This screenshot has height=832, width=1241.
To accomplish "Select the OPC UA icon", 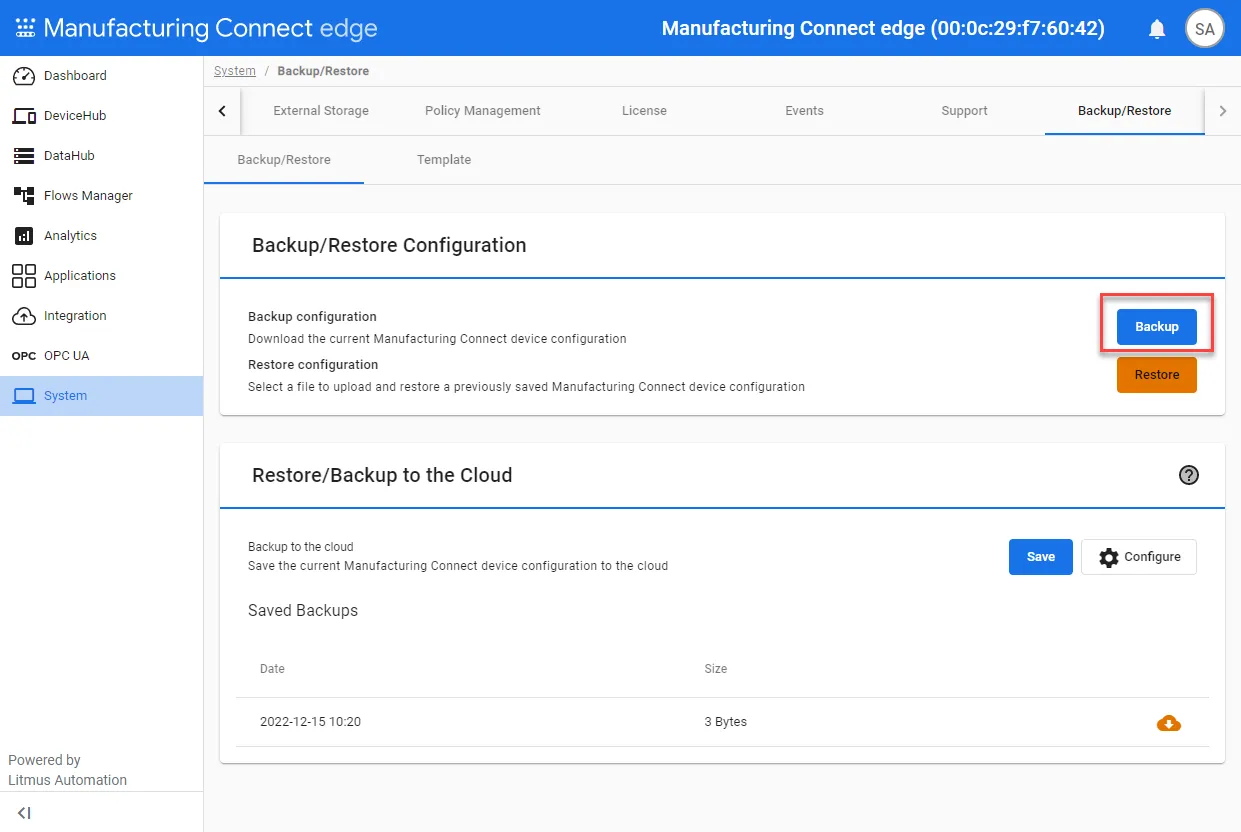I will (x=24, y=356).
